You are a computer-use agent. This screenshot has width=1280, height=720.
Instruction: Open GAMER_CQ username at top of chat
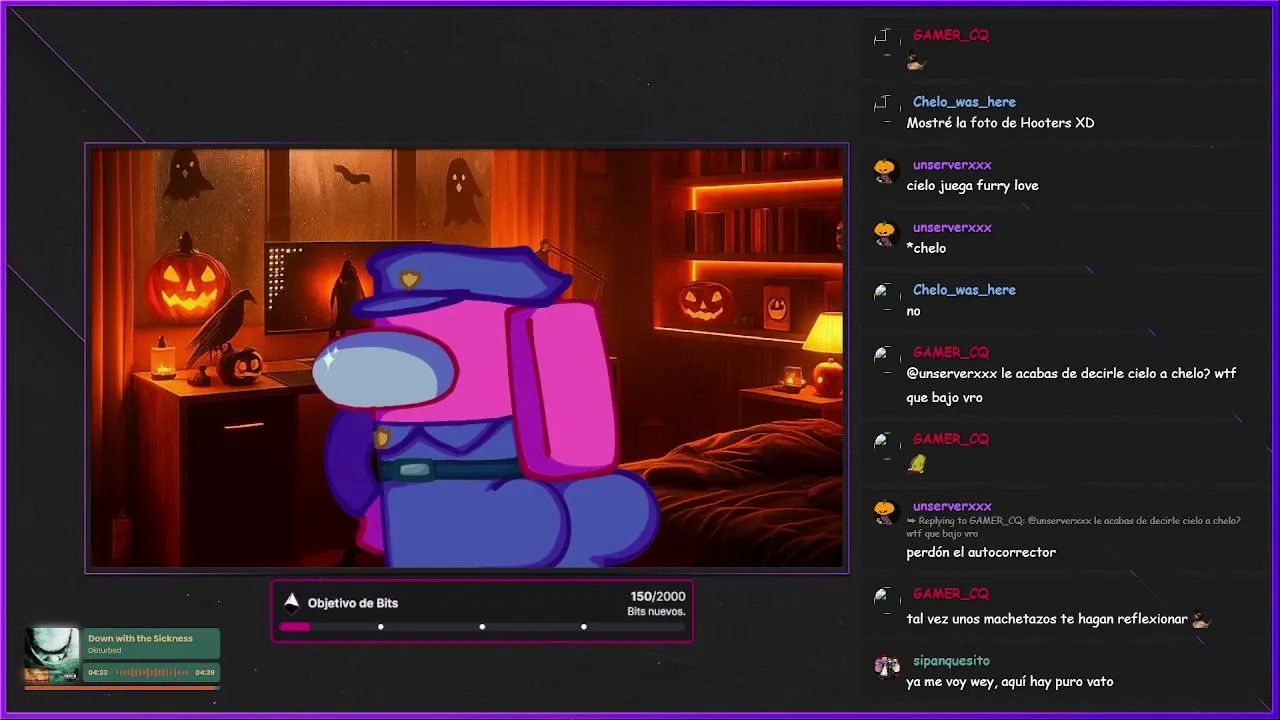click(x=950, y=35)
